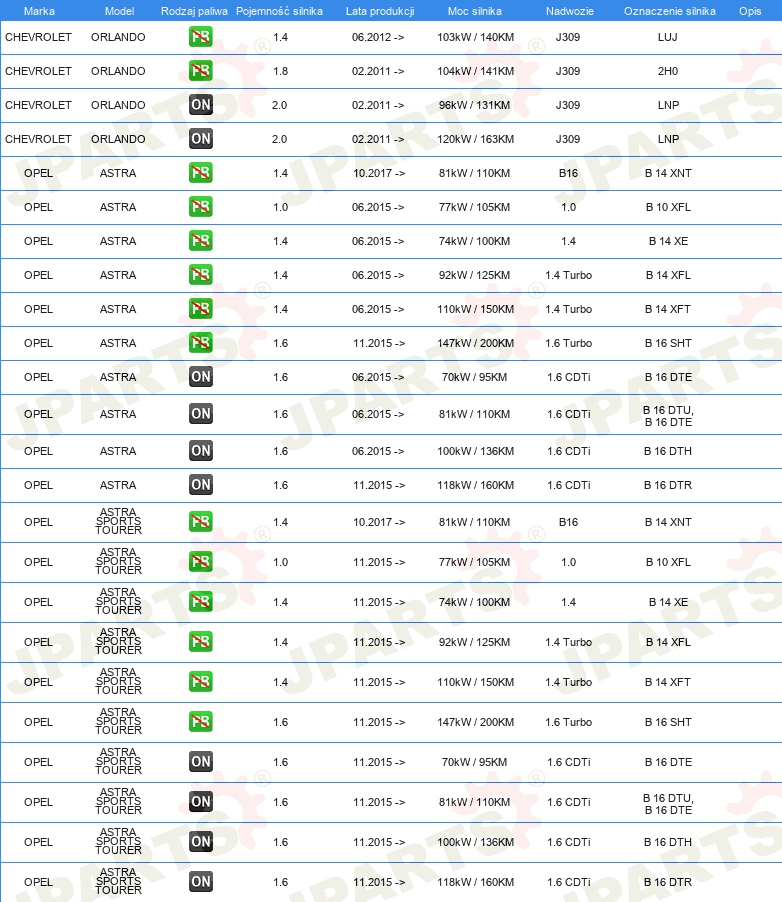Click the 06.2012 -> production date cell

[377, 37]
